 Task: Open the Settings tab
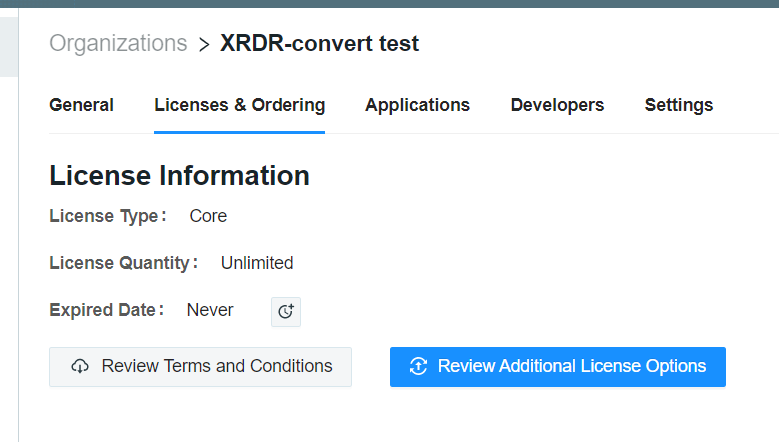tap(678, 105)
